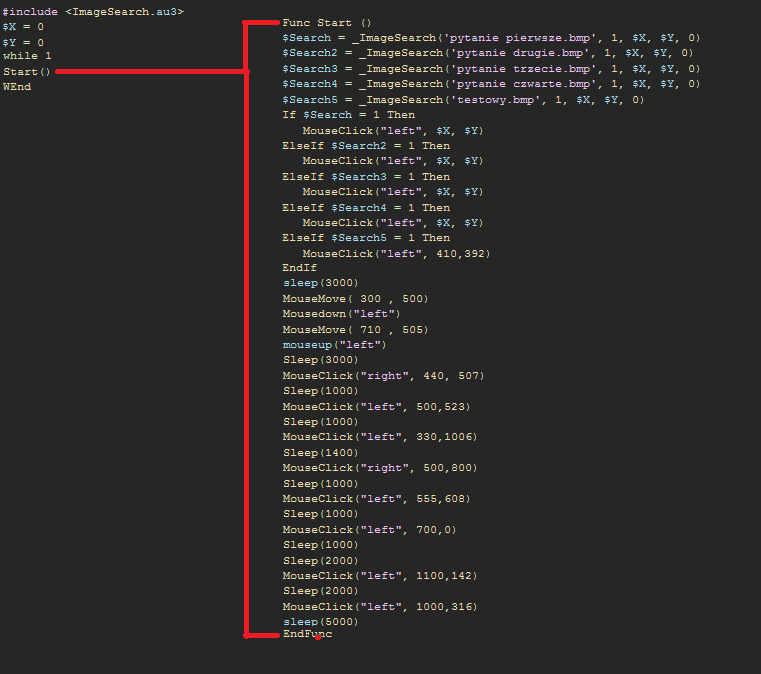
Task: Click the MouseClick("left", 700,0) line
Action: [369, 530]
